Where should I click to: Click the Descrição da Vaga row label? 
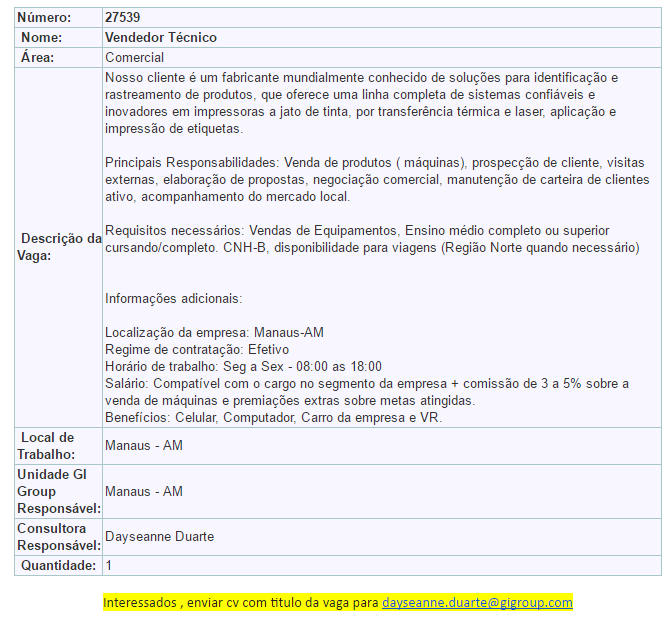click(60, 247)
